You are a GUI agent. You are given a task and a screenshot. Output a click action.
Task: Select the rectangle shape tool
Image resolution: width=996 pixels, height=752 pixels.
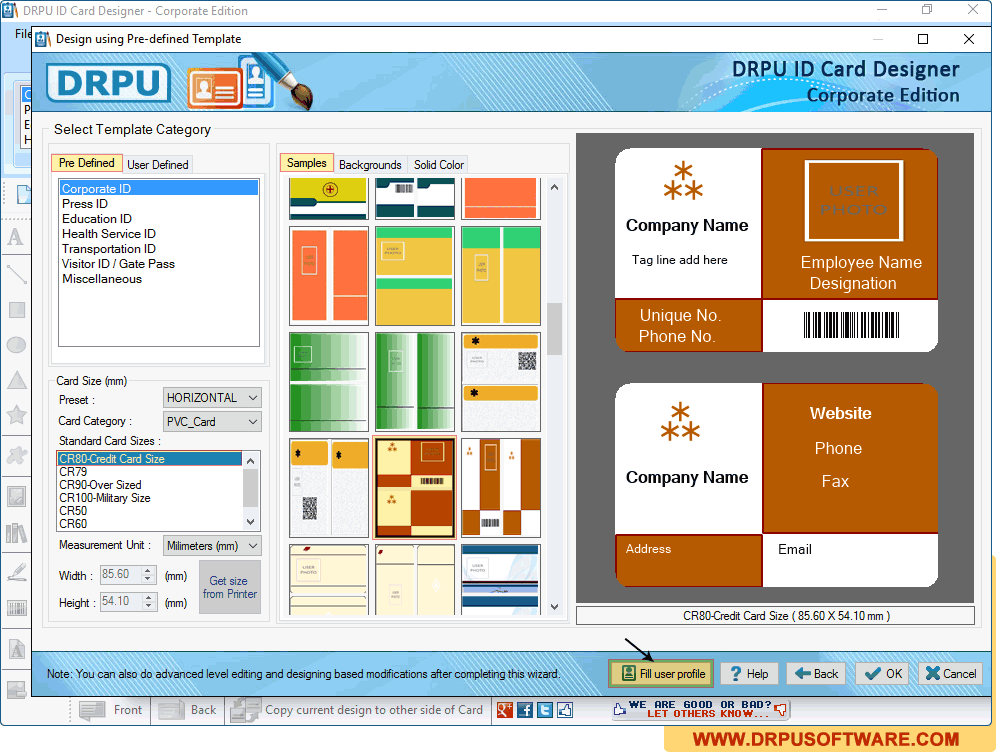(16, 310)
